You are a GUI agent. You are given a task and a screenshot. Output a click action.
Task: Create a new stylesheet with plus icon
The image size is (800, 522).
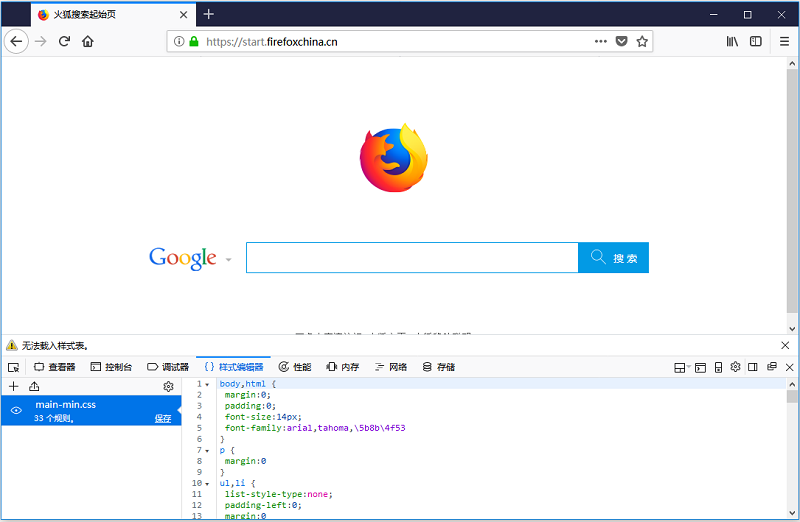pos(14,386)
